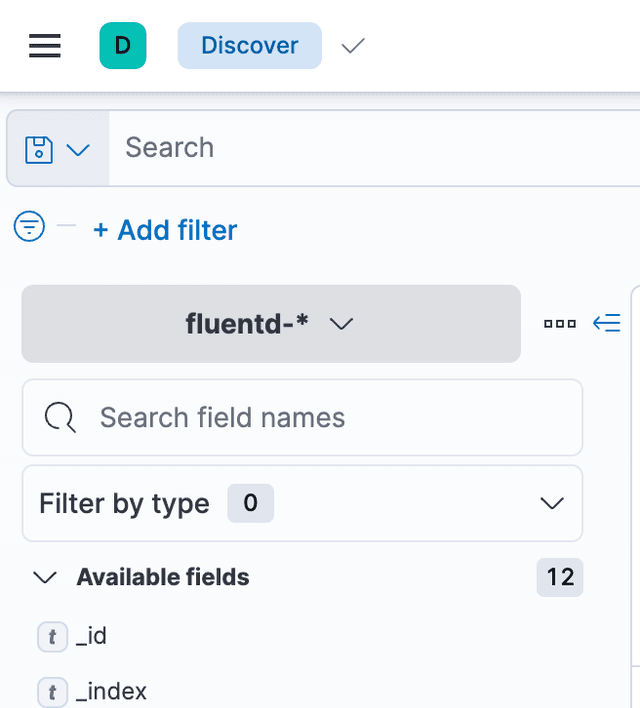640x708 pixels.
Task: Click the green D space avatar
Action: click(x=123, y=46)
